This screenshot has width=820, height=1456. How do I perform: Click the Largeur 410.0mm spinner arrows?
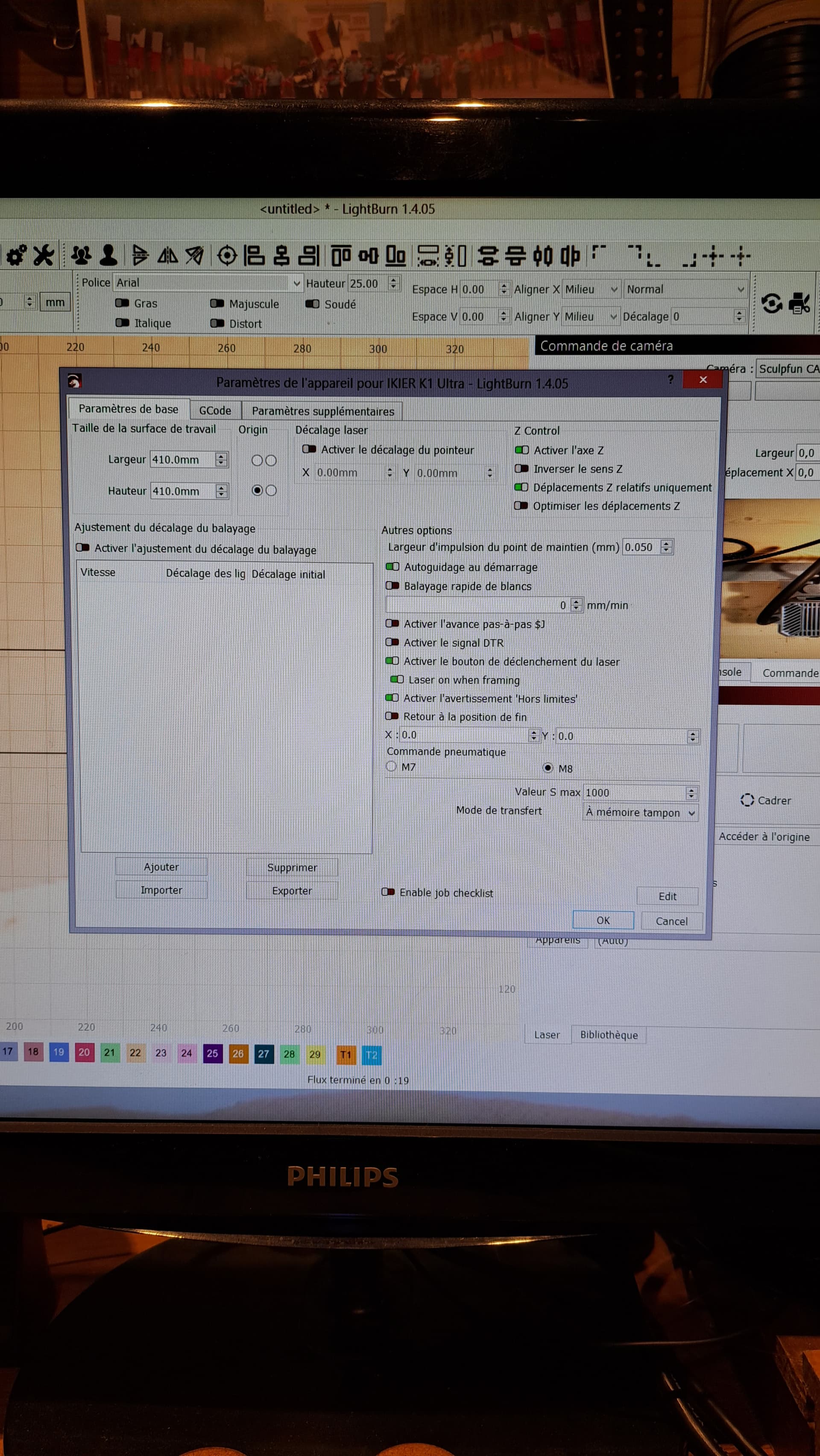tap(222, 460)
